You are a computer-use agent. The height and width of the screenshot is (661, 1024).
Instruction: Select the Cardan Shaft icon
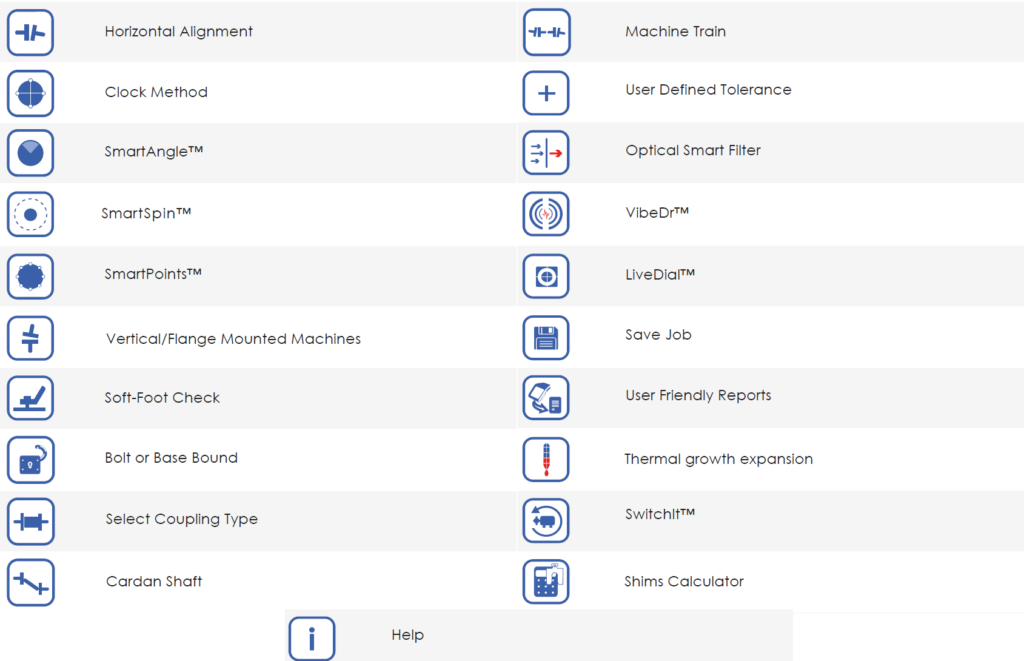[30, 582]
